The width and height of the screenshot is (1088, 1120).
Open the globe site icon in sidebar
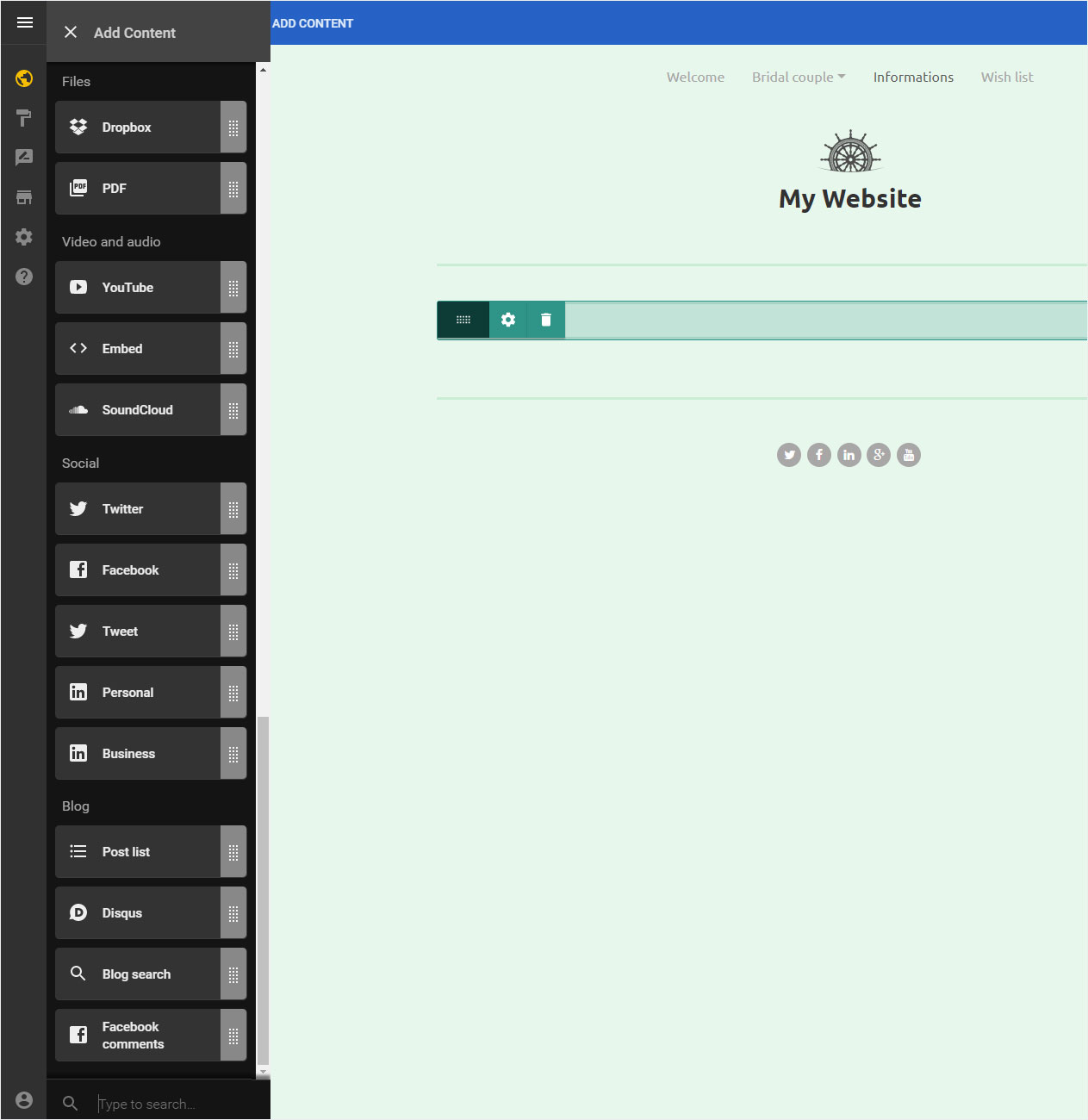24,78
